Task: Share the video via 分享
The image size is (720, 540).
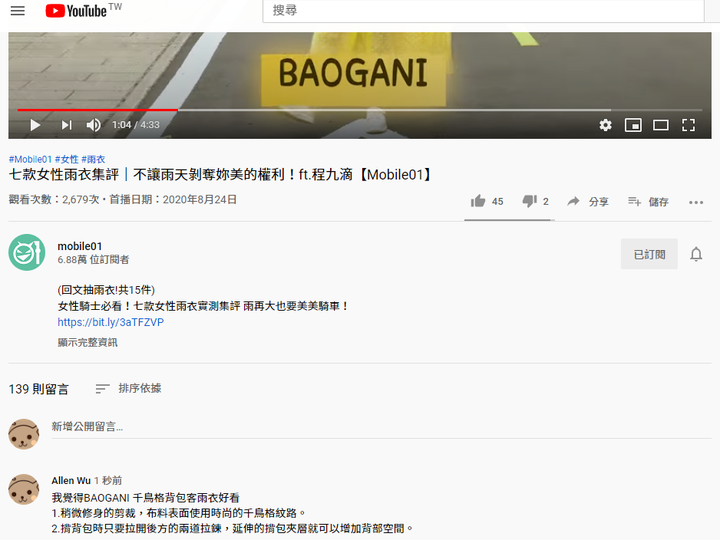Action: point(588,202)
